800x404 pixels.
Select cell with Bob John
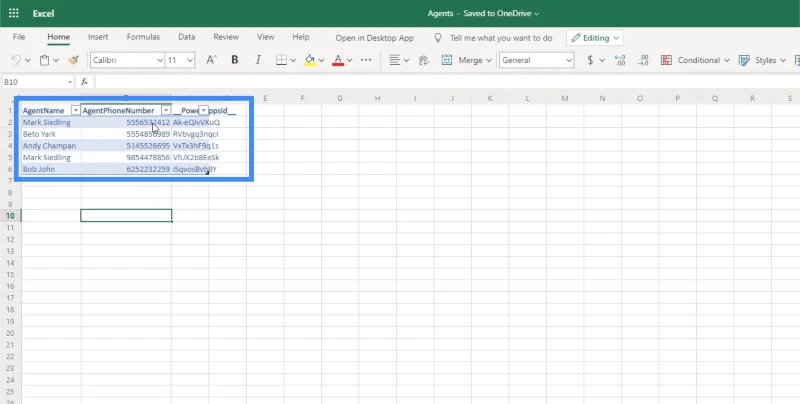point(51,169)
